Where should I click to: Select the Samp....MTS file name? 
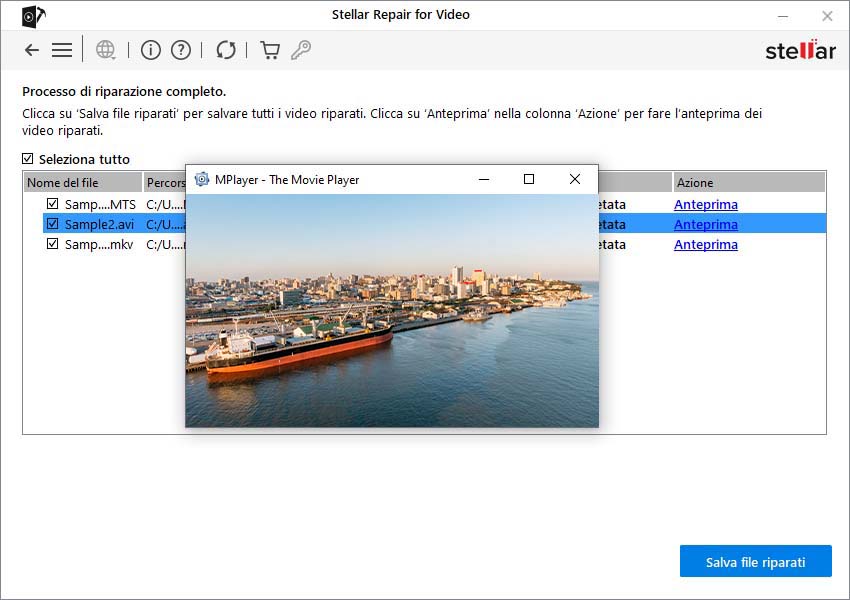(100, 204)
